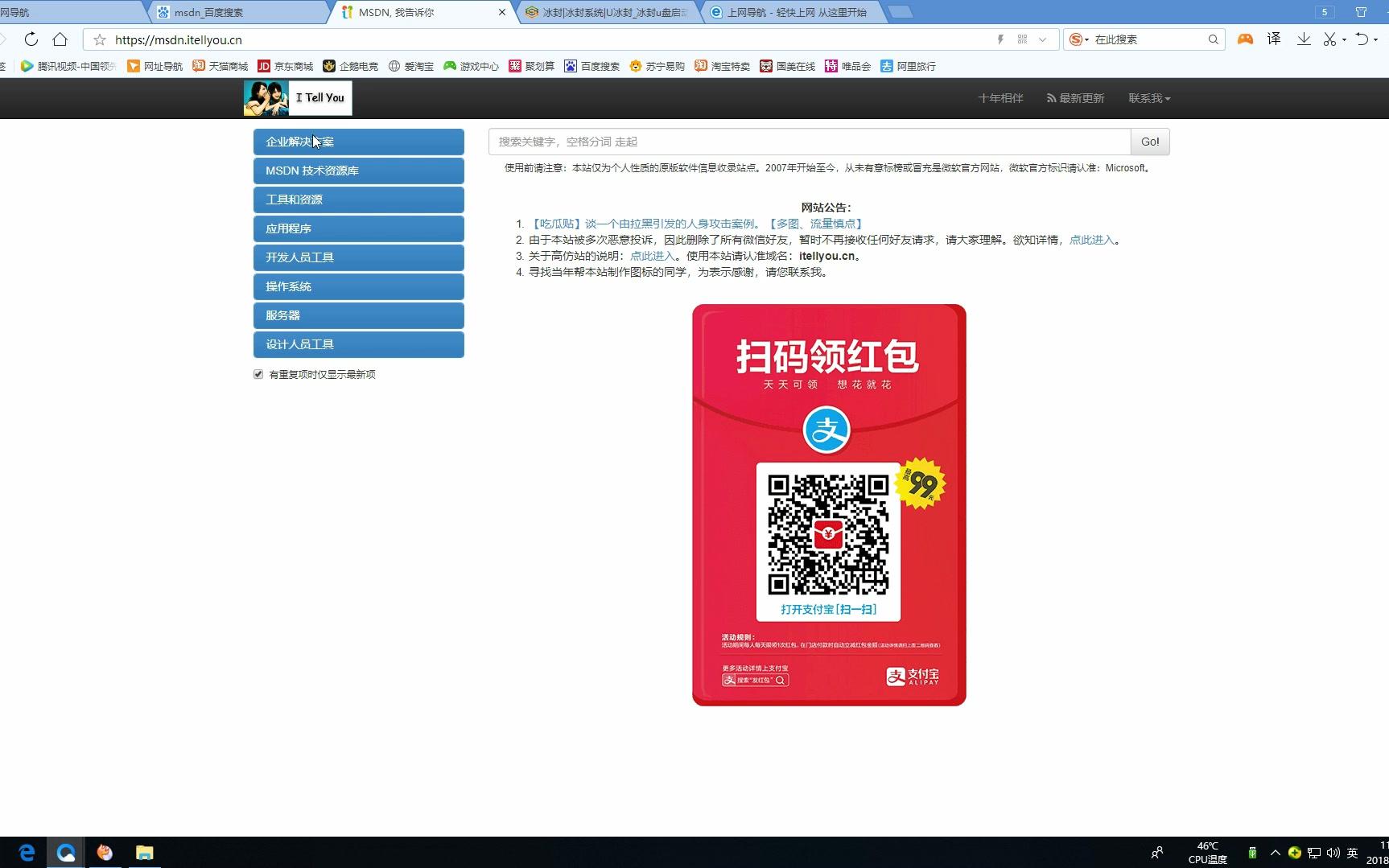
Task: Open File Explorer from the taskbar
Action: [144, 853]
